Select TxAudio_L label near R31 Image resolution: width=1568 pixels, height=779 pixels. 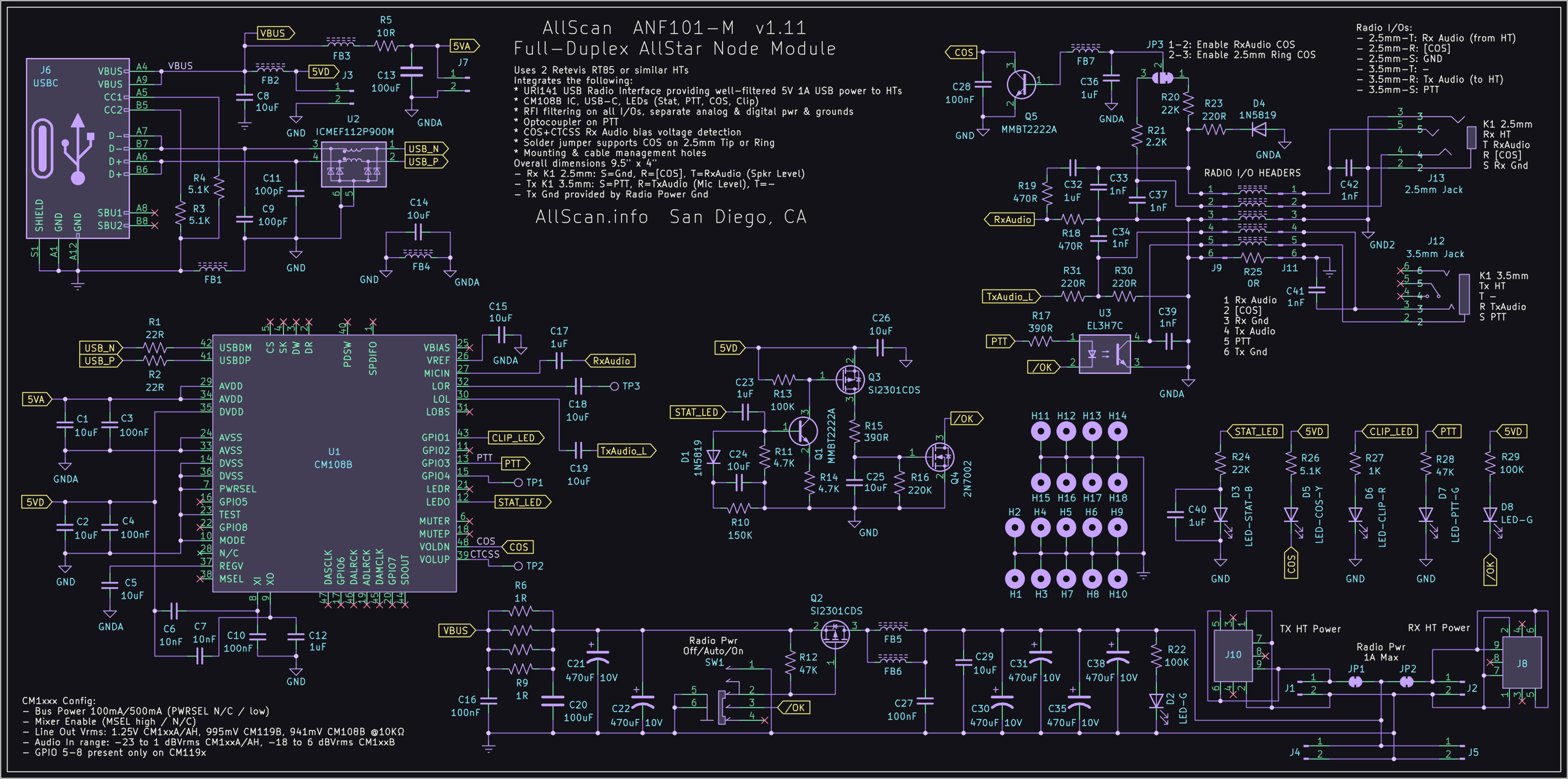point(1012,297)
